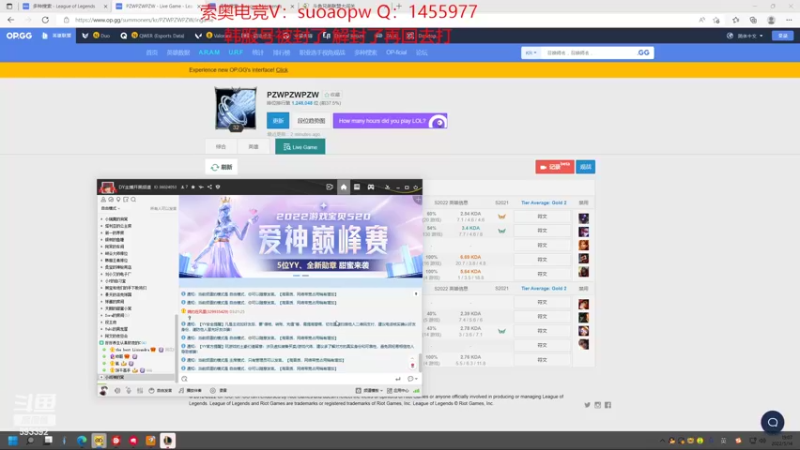
Task: Click the YY channel tree vertical scrollbar
Action: click(177, 347)
